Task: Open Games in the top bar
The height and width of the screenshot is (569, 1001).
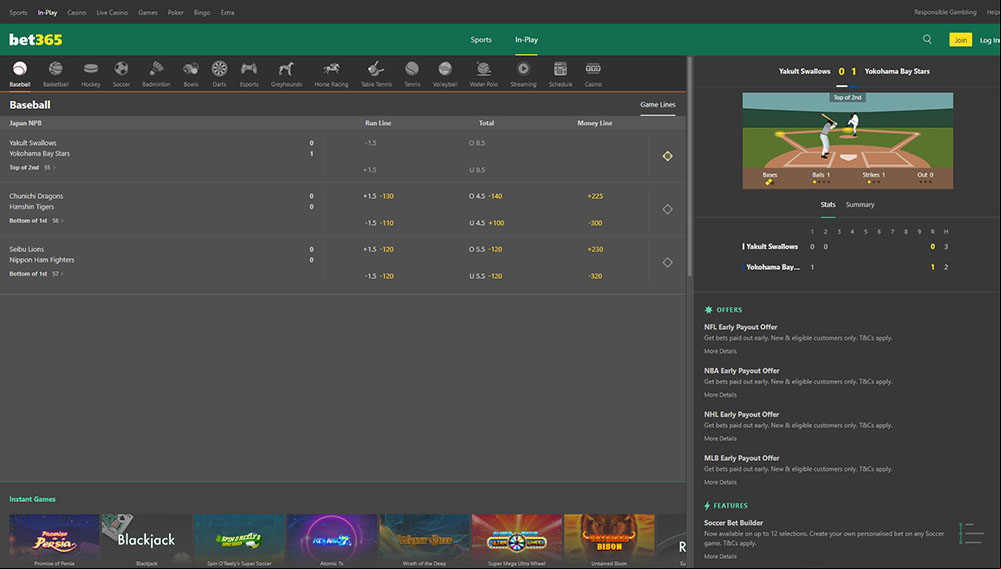Action: (x=147, y=12)
